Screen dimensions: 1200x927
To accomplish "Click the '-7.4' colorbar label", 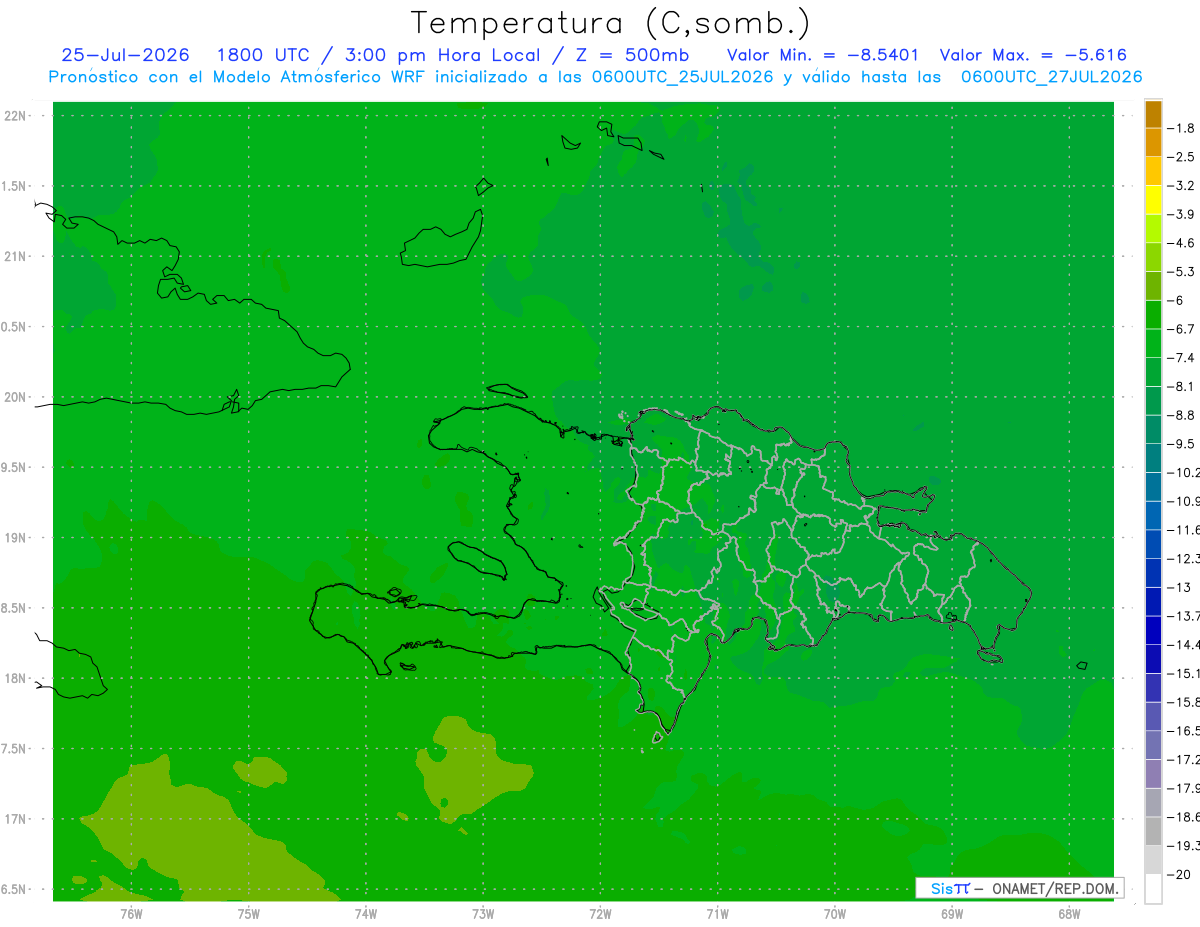I will tap(1180, 358).
